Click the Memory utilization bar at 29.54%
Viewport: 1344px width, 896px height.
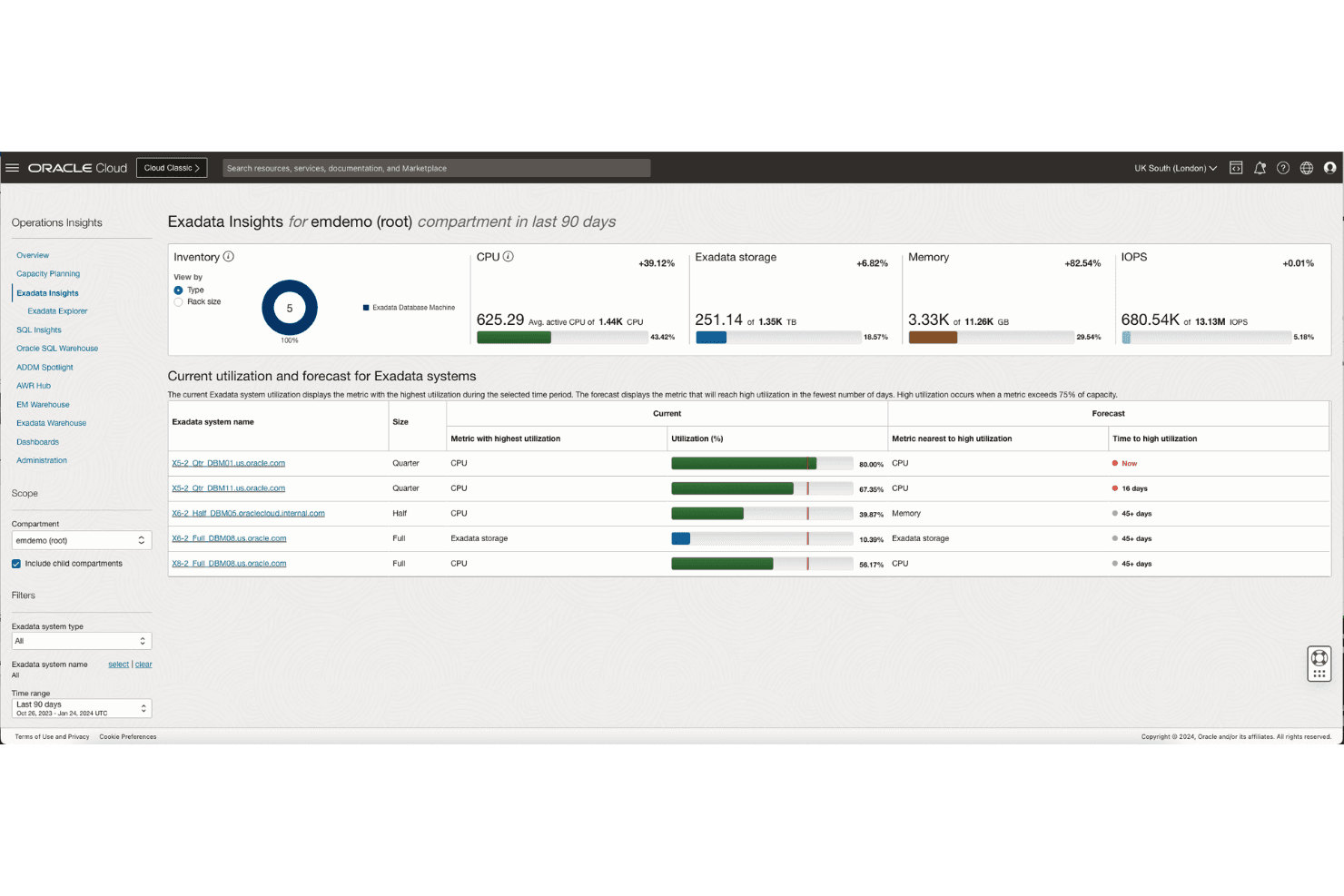coord(991,338)
